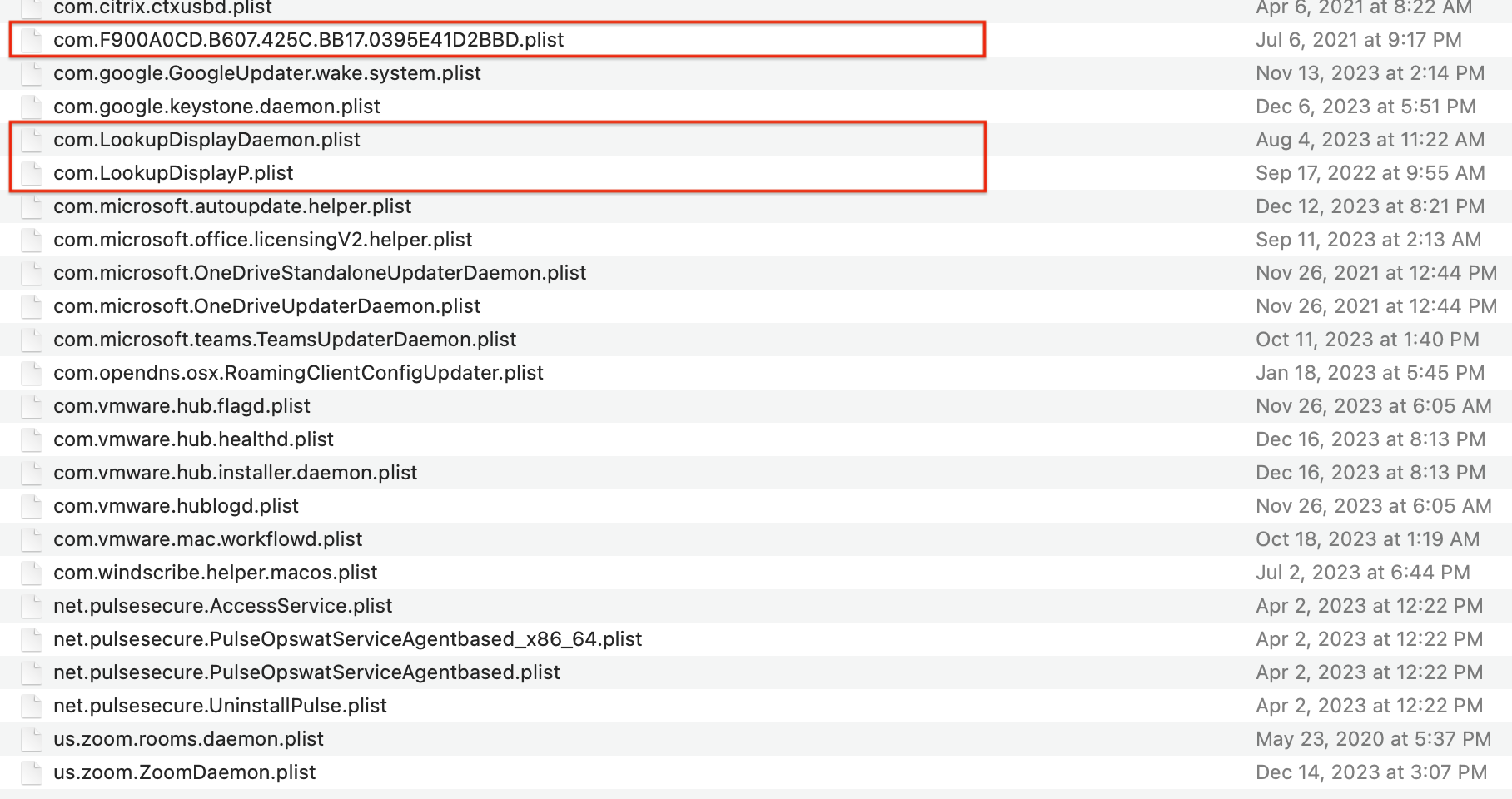Click us.zoom.rooms.daemon.plist
Screen dimensions: 1512x799
click(x=188, y=739)
